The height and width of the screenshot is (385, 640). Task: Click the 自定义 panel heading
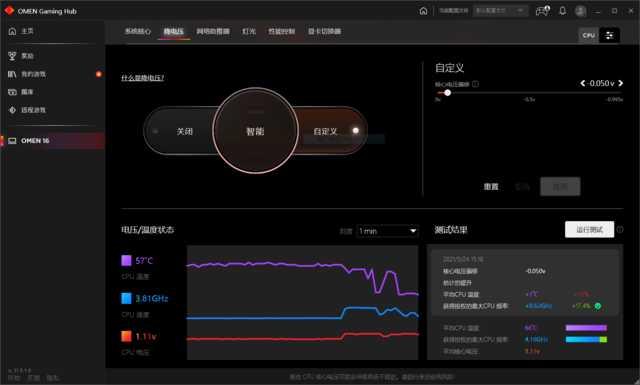pyautogui.click(x=449, y=68)
